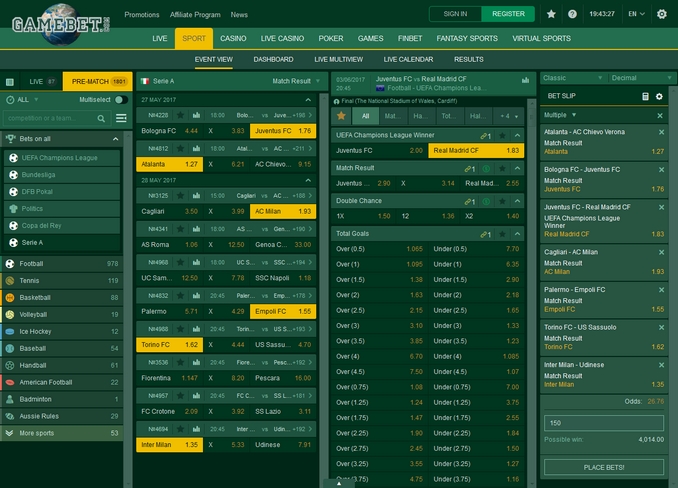Open the Classic view dropdown
Image resolution: width=678 pixels, height=488 pixels.
572,78
